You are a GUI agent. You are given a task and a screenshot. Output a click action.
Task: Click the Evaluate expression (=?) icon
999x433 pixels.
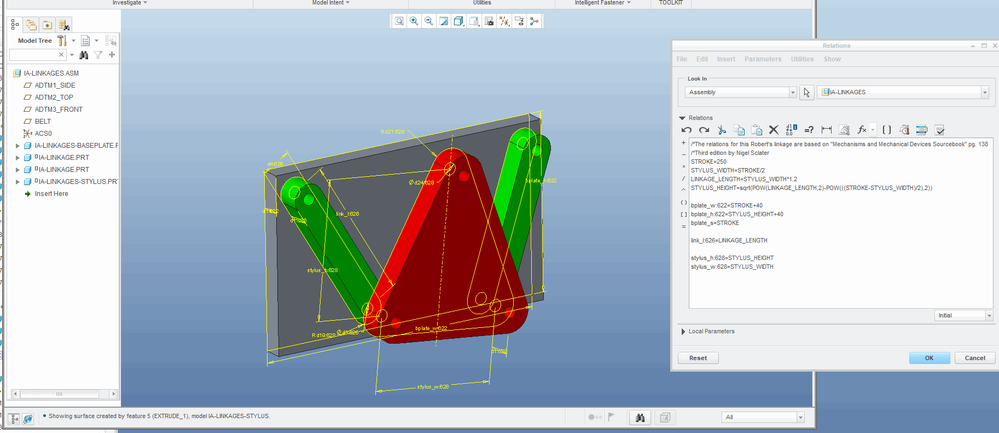809,130
